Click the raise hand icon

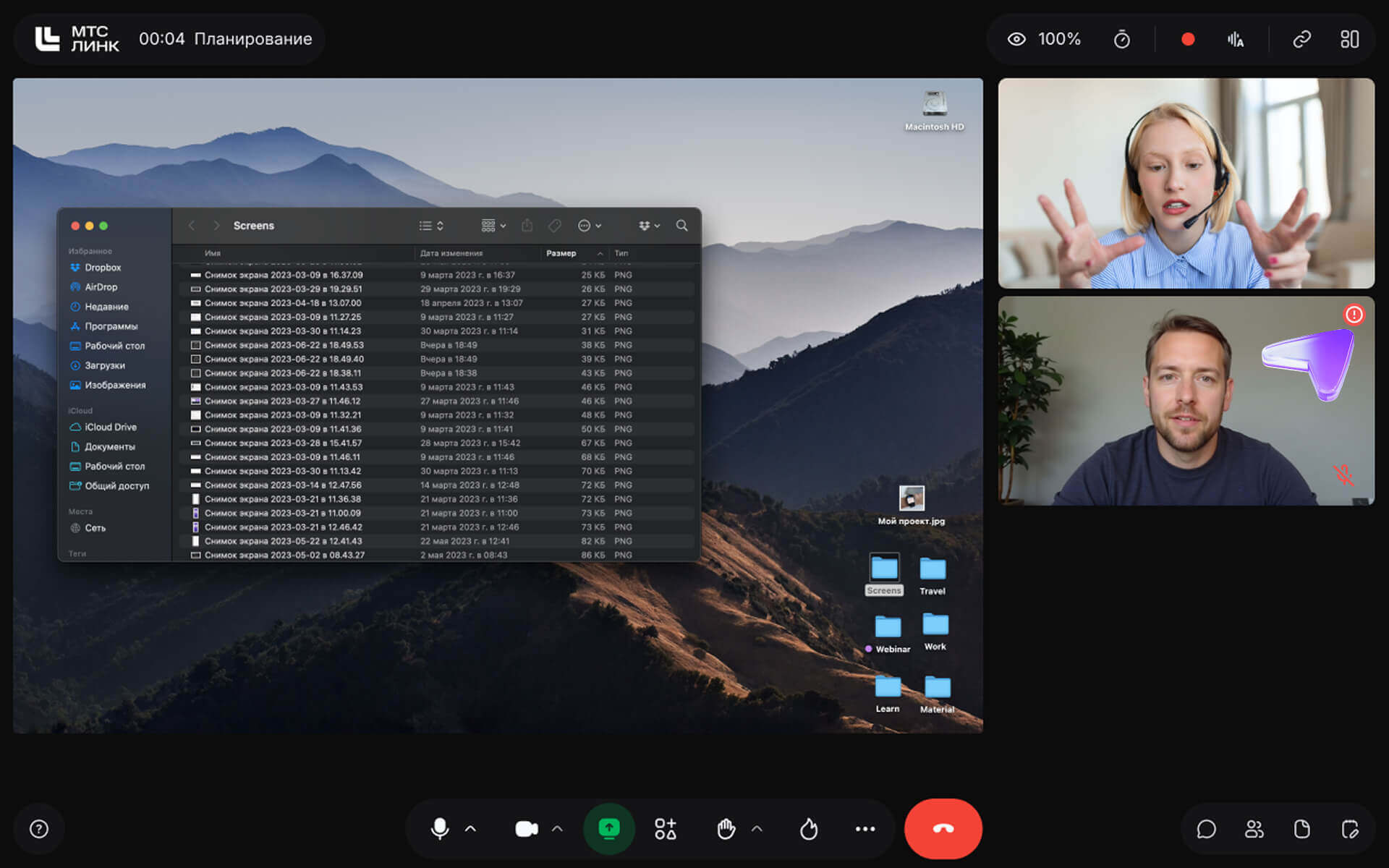pos(726,828)
